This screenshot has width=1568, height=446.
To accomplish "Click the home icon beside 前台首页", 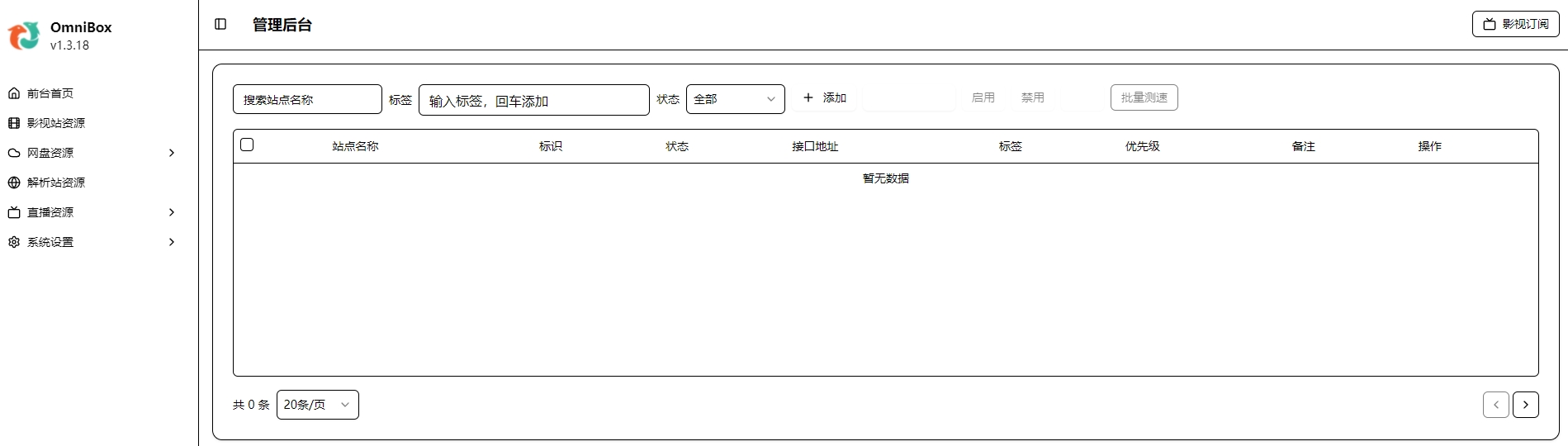I will [14, 93].
